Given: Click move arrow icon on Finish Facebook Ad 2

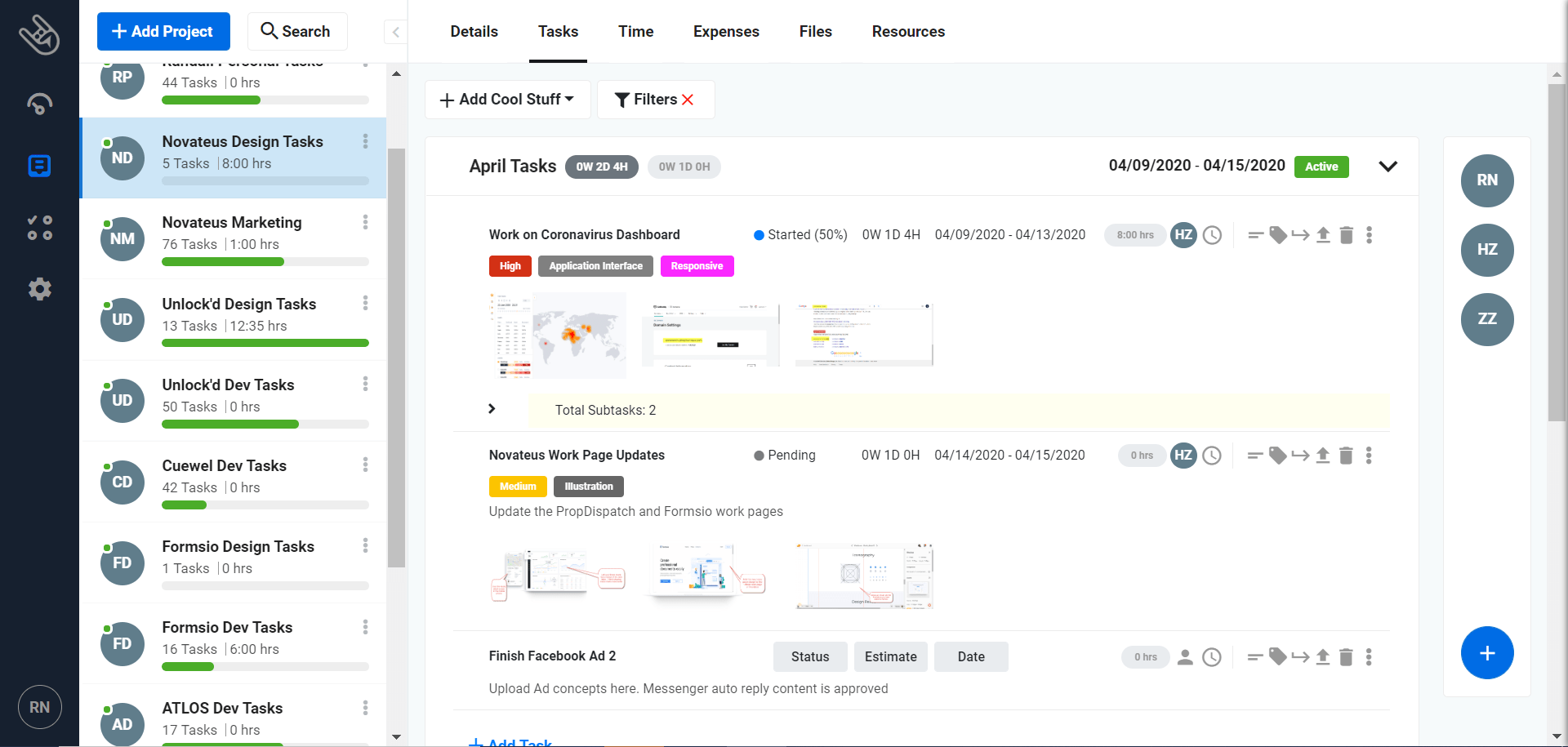Looking at the screenshot, I should 1300,656.
